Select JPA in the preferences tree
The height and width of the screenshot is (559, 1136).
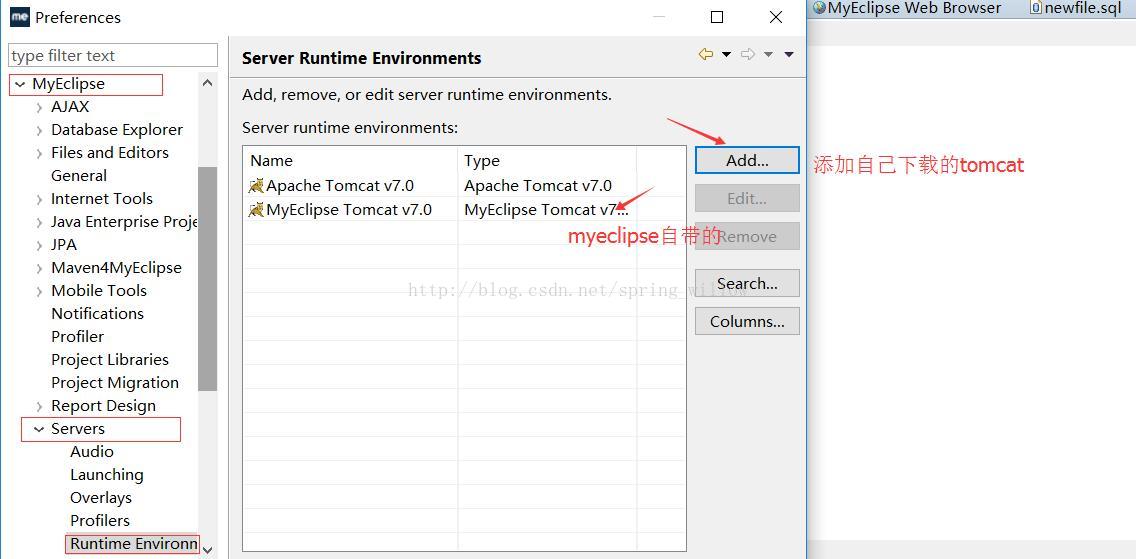tap(64, 245)
